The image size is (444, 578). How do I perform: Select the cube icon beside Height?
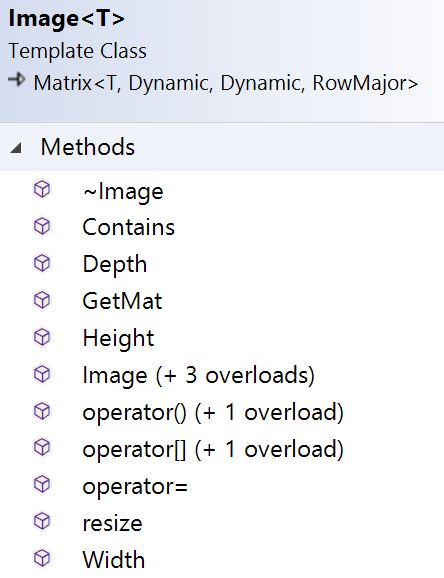click(42, 337)
